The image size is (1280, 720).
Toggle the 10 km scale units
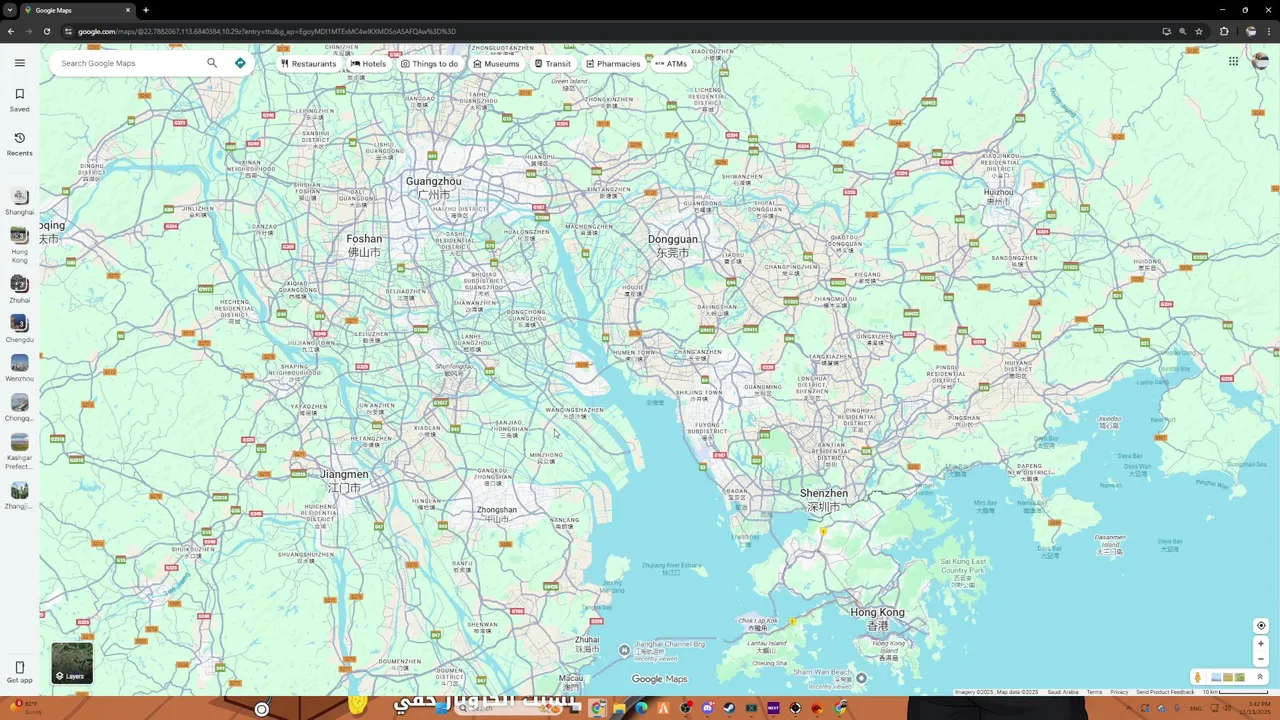coord(1236,692)
